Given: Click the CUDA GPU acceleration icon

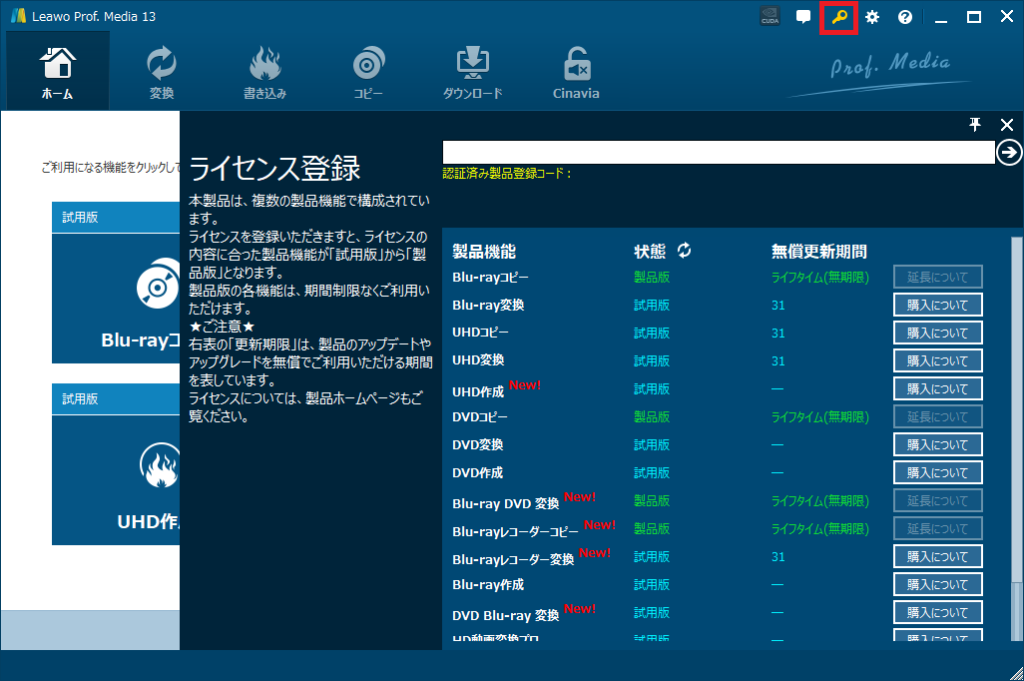Looking at the screenshot, I should (x=770, y=17).
